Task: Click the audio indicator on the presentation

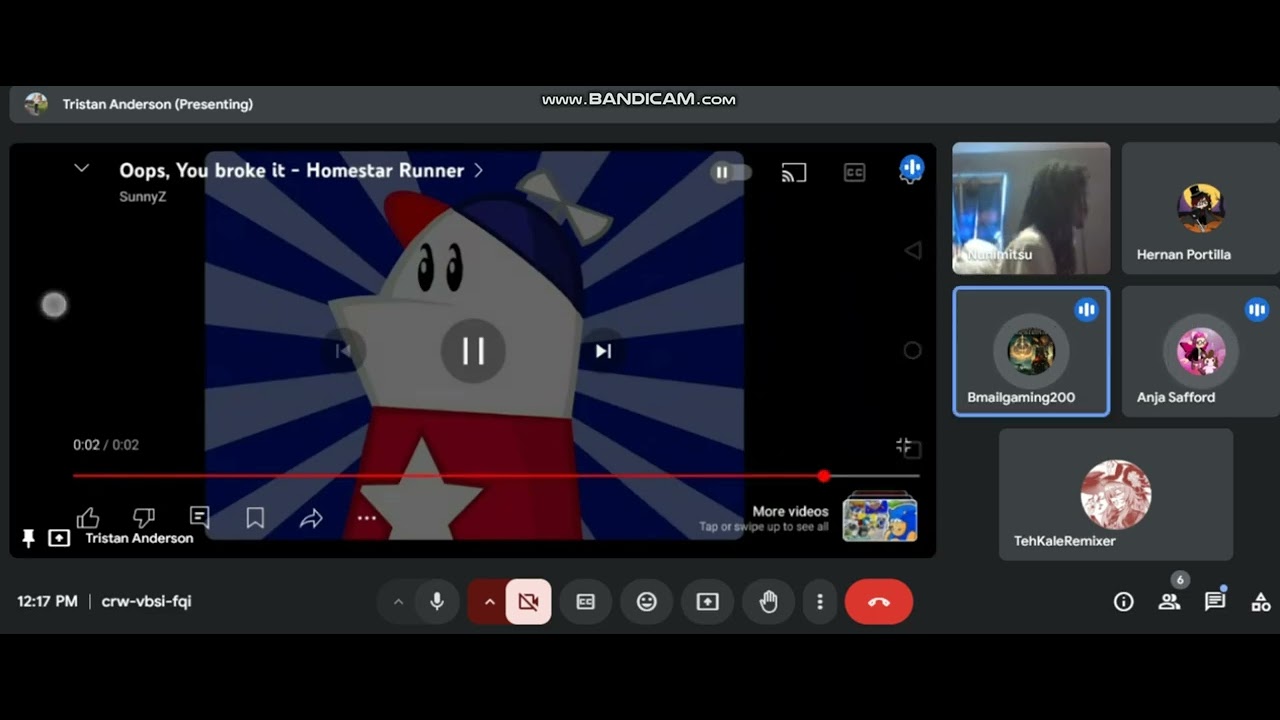Action: [911, 168]
